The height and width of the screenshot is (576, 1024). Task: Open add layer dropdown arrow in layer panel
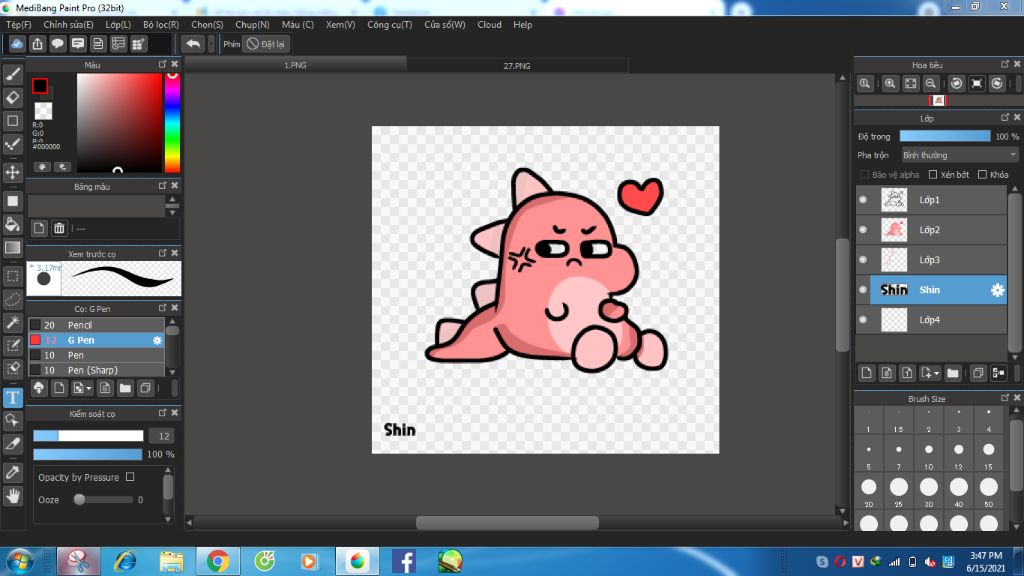coord(936,373)
